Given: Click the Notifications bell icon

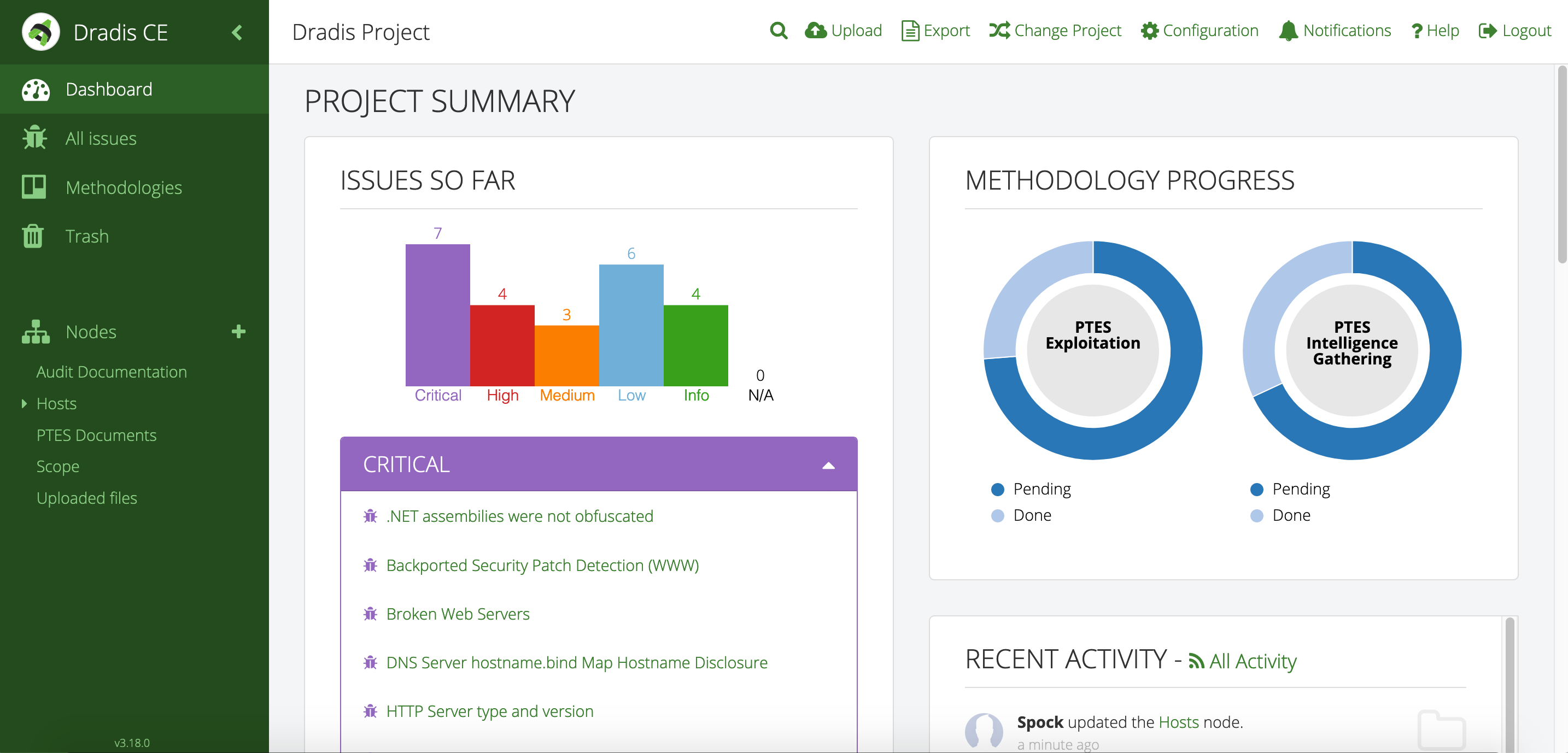Looking at the screenshot, I should (x=1289, y=31).
